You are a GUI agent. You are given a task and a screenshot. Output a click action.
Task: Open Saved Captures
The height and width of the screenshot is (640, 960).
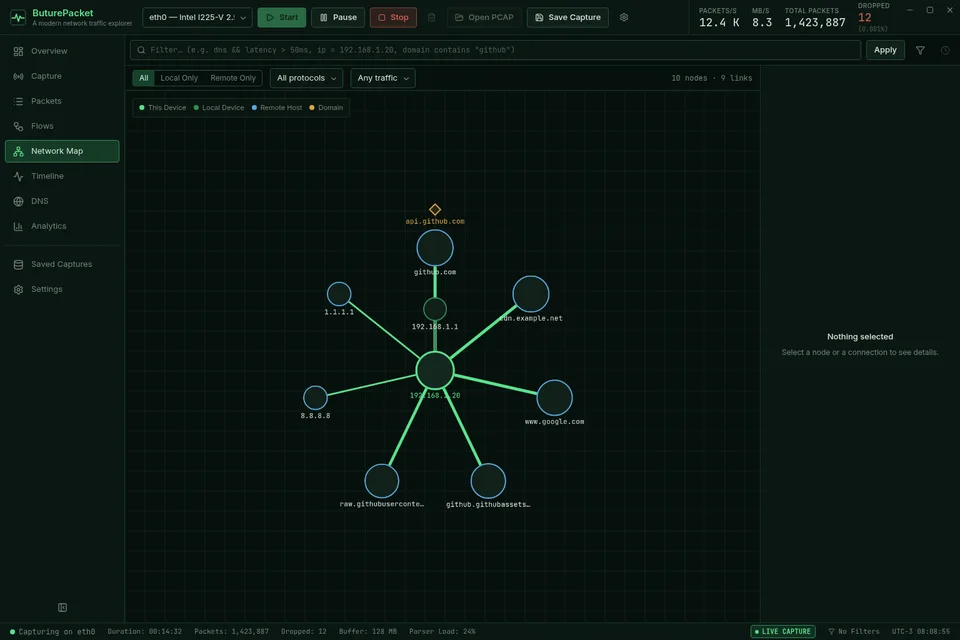click(62, 264)
